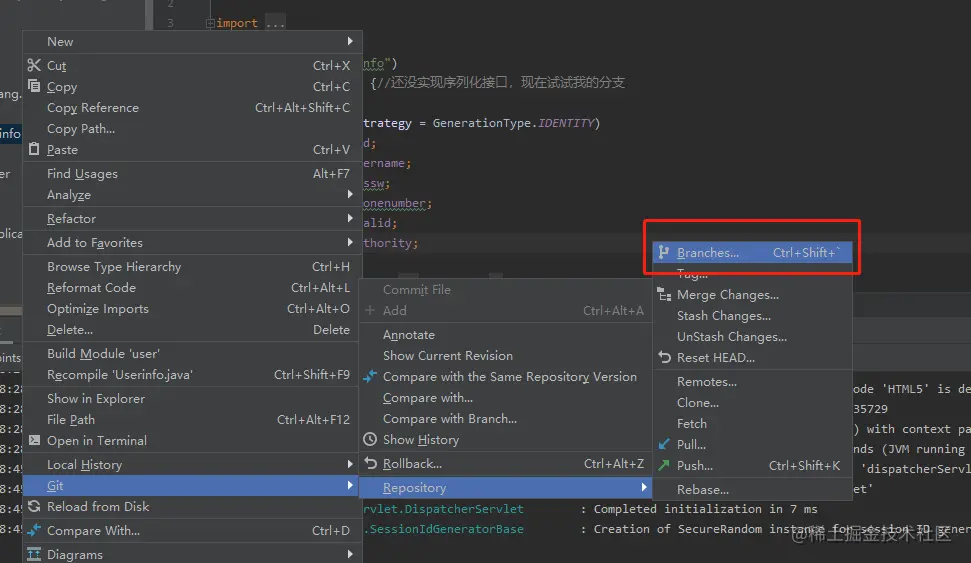Click the Show History clock icon
971x563 pixels.
(370, 439)
